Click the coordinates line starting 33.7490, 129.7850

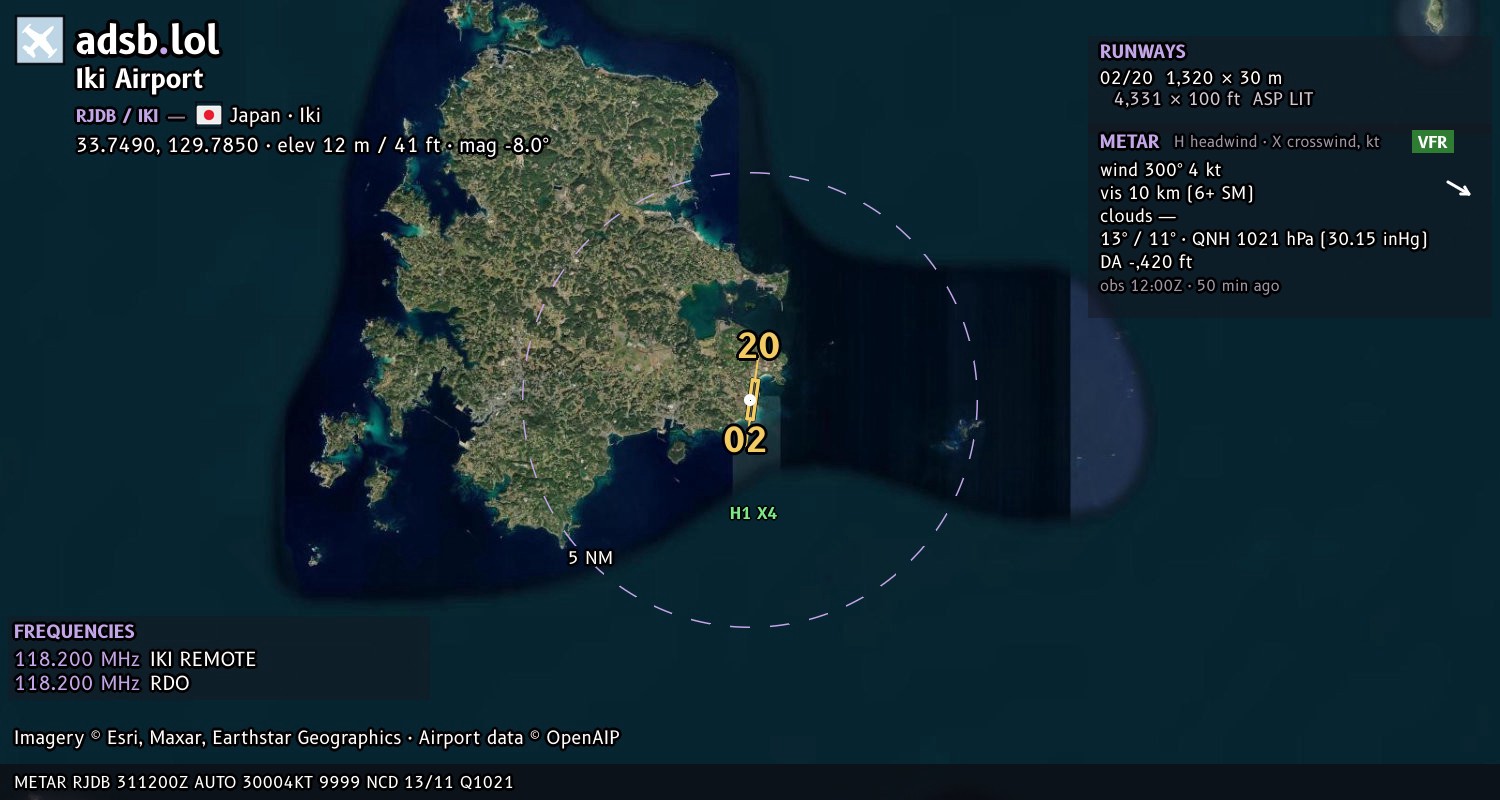(x=313, y=145)
